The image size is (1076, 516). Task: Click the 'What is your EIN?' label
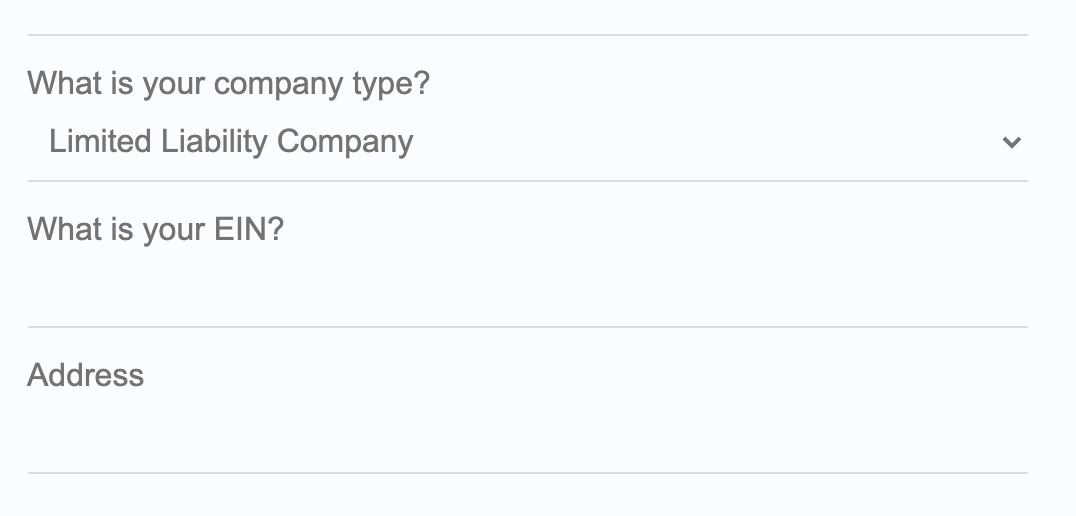click(x=156, y=229)
